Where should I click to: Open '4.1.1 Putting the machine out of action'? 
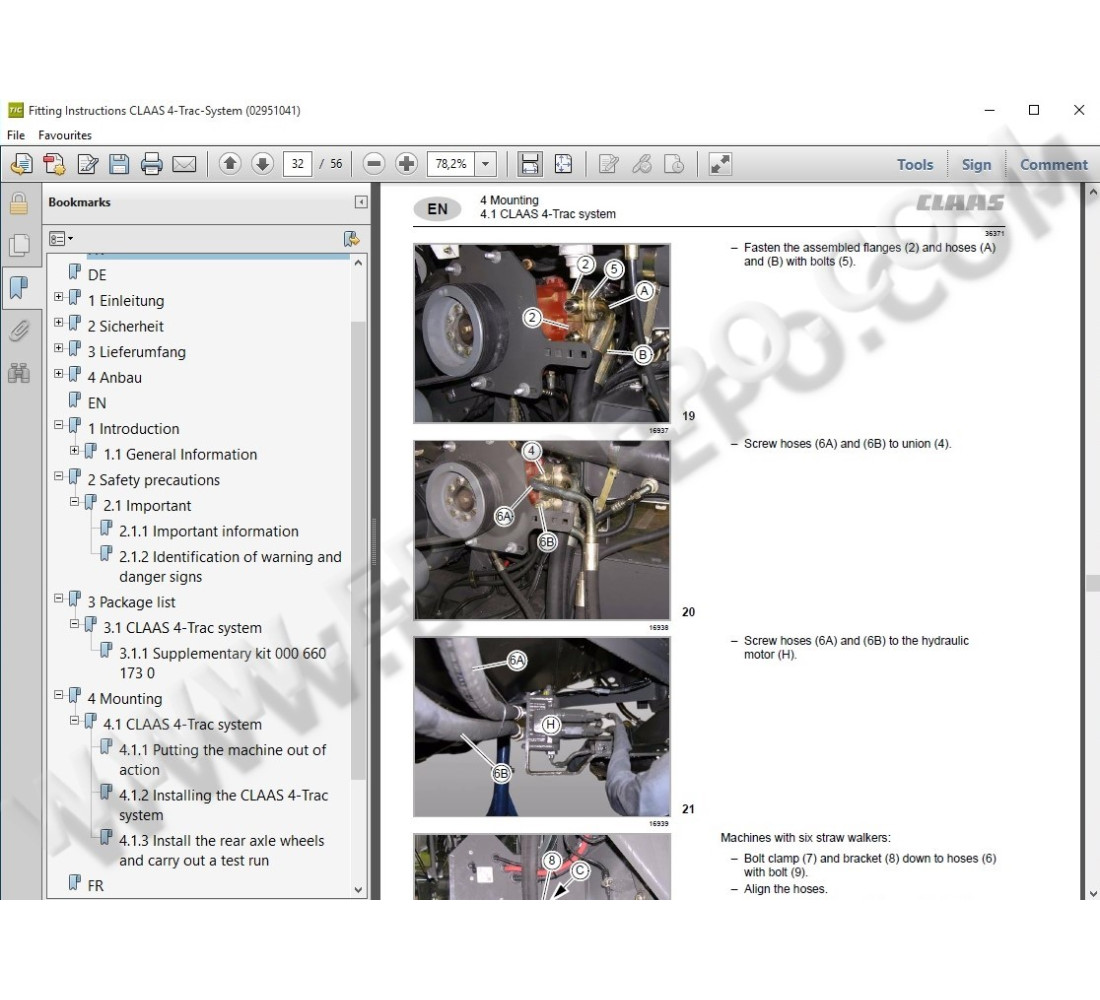coord(222,760)
